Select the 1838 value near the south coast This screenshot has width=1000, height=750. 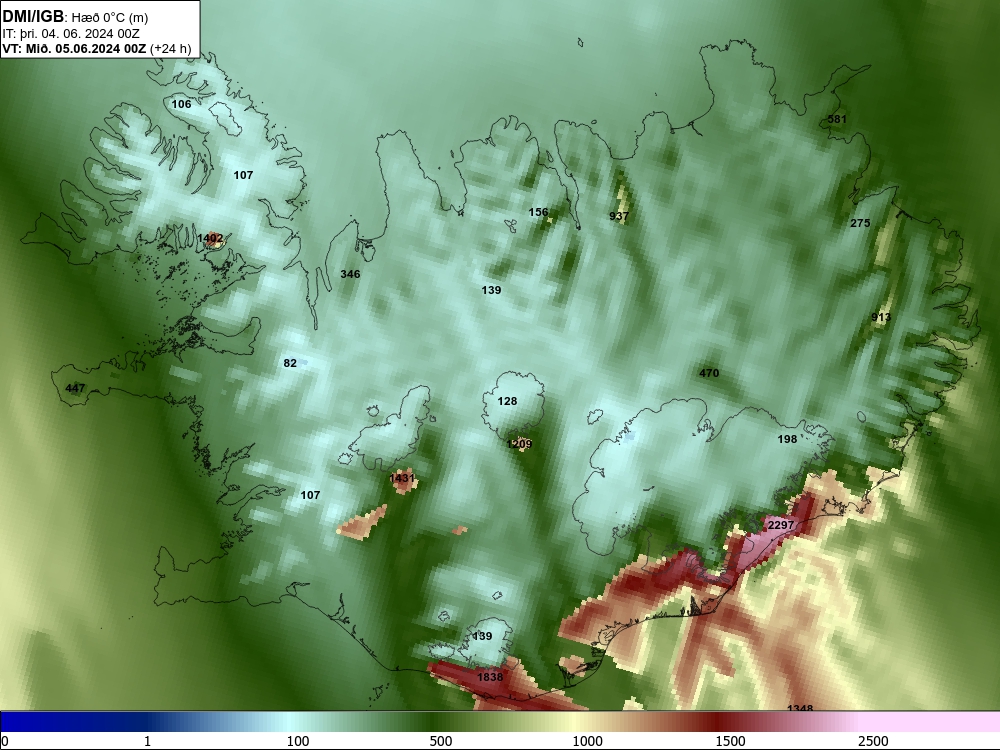coord(490,677)
